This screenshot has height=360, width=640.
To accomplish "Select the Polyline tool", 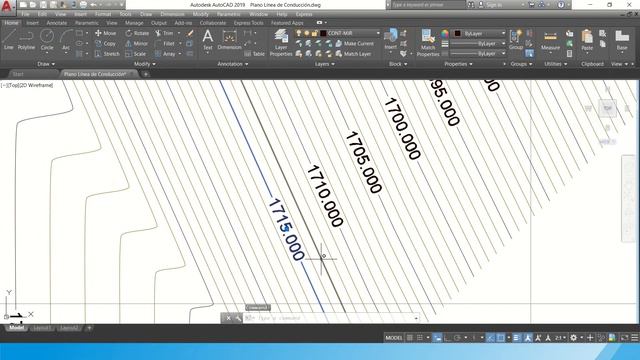I will point(26,40).
